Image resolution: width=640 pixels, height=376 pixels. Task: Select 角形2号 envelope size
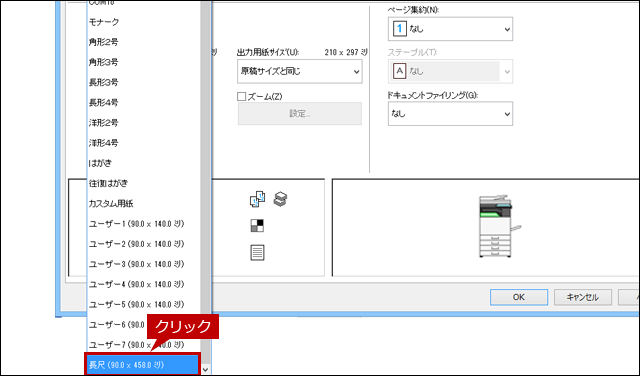pyautogui.click(x=144, y=42)
